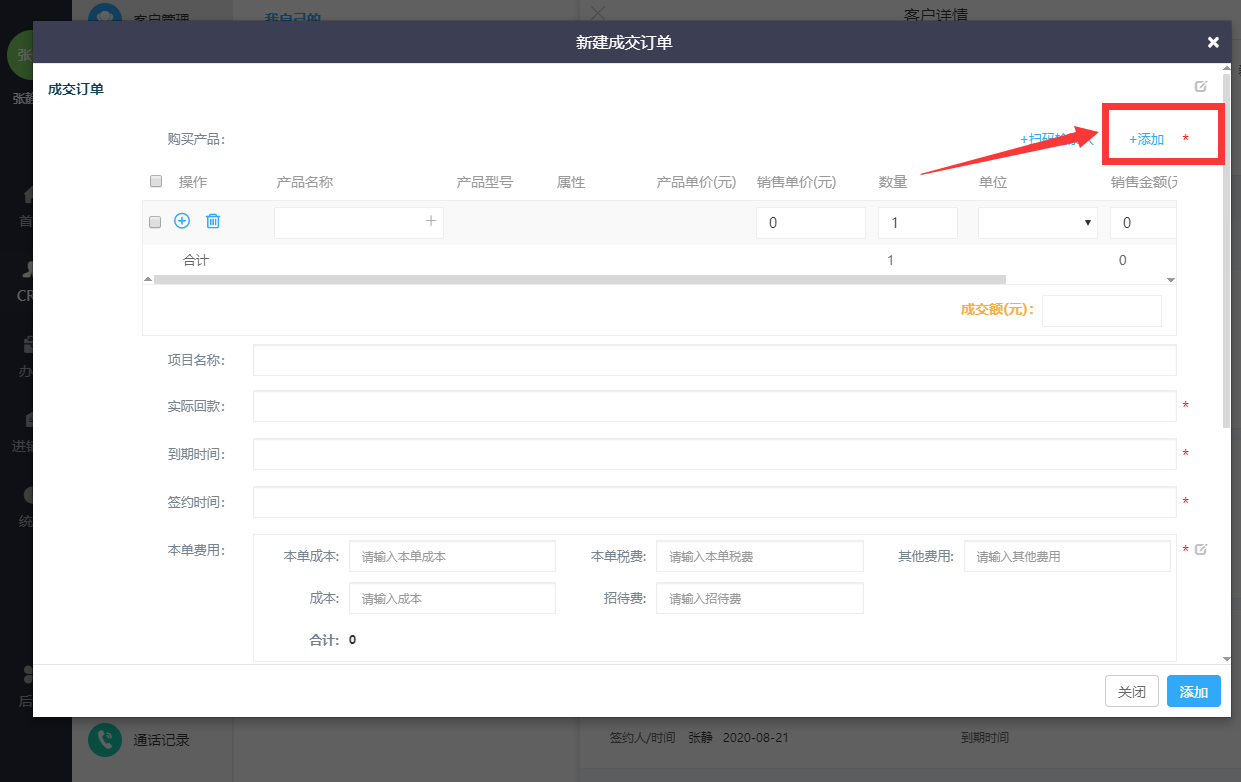This screenshot has width=1241, height=782.
Task: Open the 单位 dropdown in the product row
Action: 1038,223
